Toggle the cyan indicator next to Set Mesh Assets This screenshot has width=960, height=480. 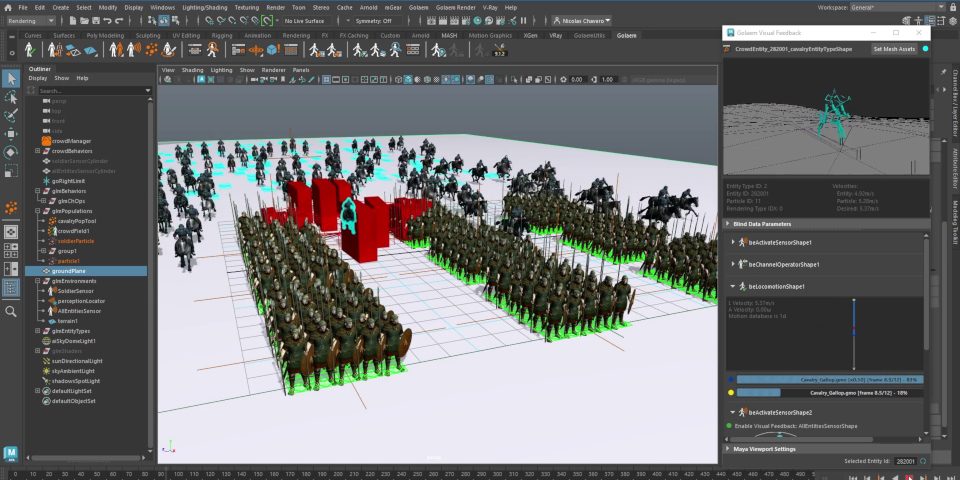925,48
